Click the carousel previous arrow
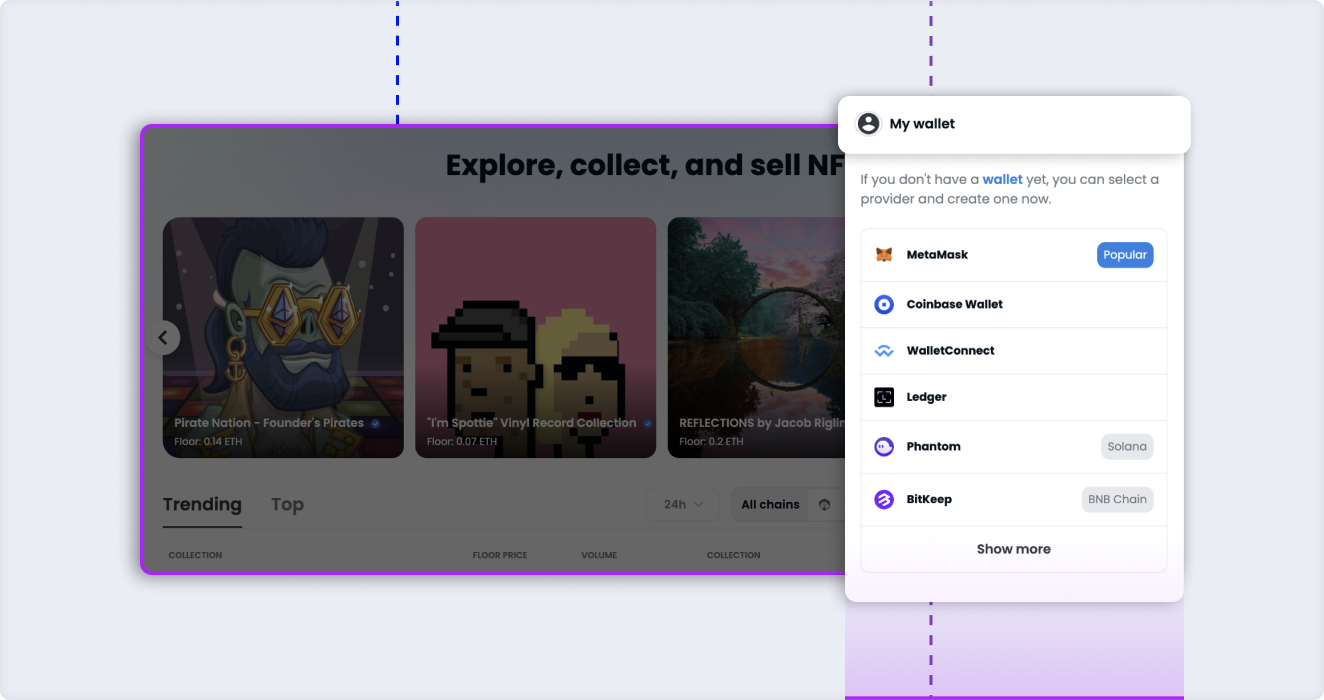The image size is (1324, 700). tap(163, 338)
